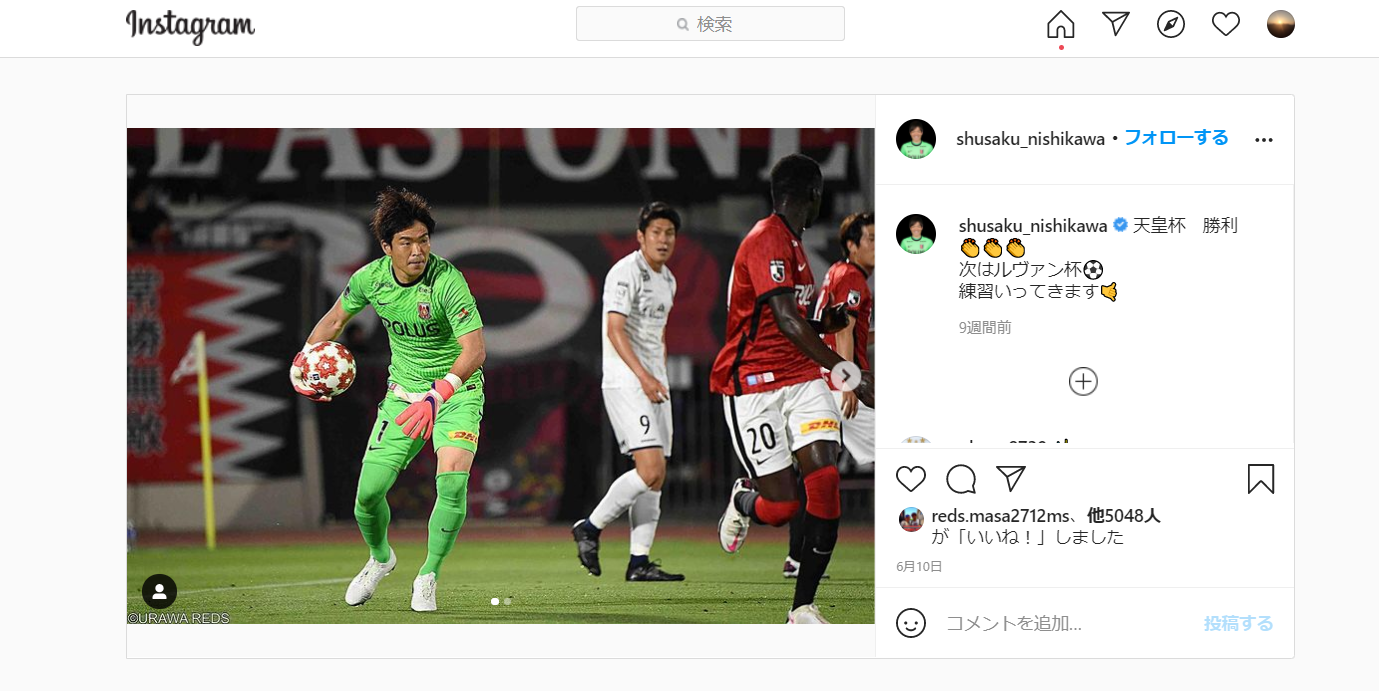Open the post options three-dot menu
This screenshot has width=1379, height=691.
pos(1264,140)
